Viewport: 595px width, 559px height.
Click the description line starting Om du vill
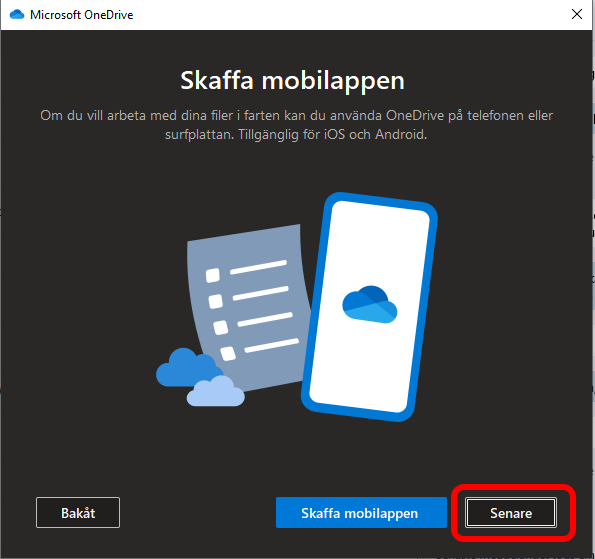point(296,115)
